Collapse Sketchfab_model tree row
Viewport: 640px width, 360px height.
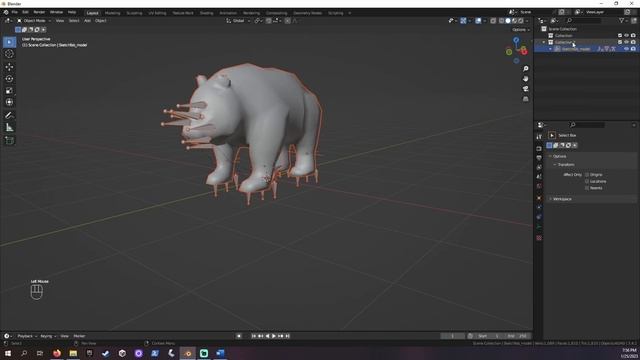pos(550,49)
